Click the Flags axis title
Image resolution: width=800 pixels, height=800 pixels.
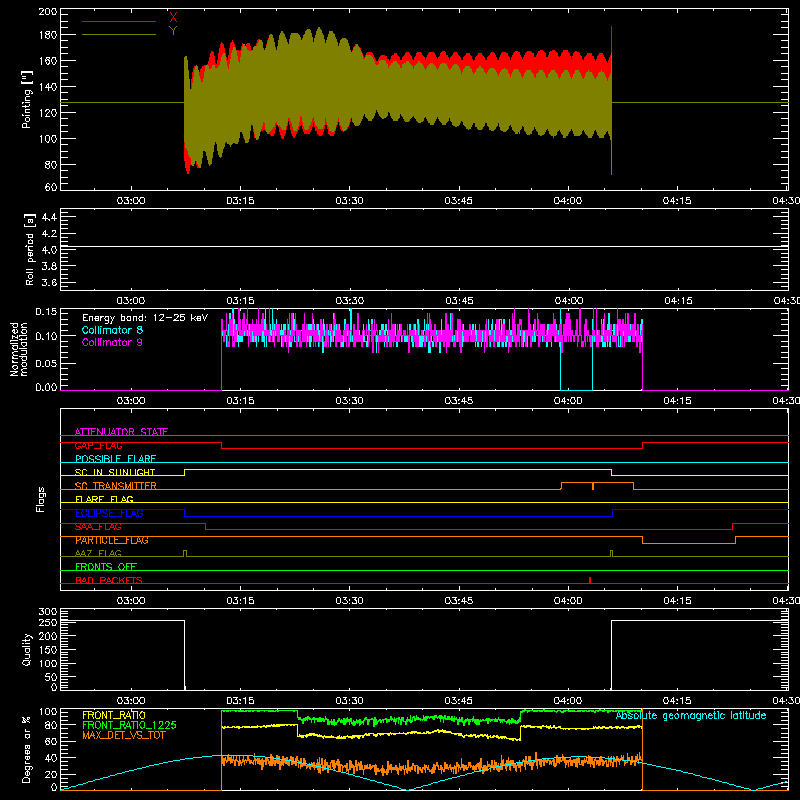click(x=40, y=499)
